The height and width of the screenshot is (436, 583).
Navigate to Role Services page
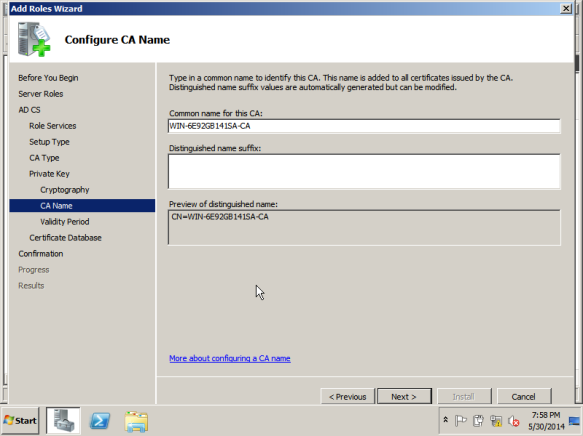(53, 126)
